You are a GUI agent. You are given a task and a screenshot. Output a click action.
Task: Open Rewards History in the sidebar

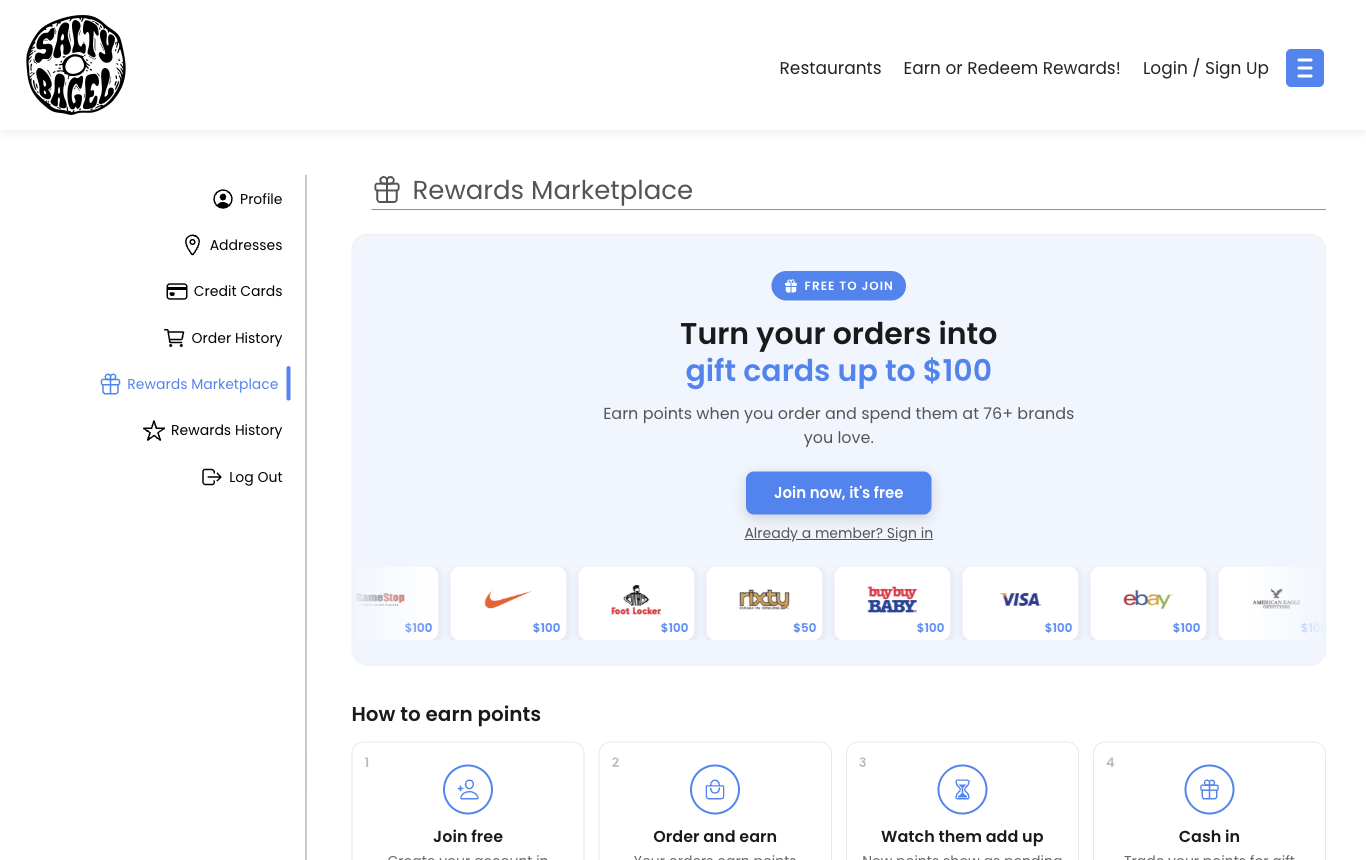pos(213,431)
